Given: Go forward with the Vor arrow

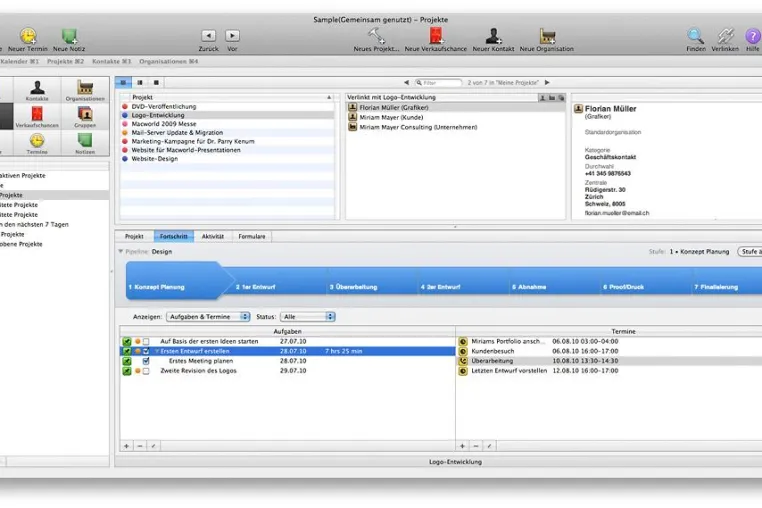Looking at the screenshot, I should tap(232, 35).
